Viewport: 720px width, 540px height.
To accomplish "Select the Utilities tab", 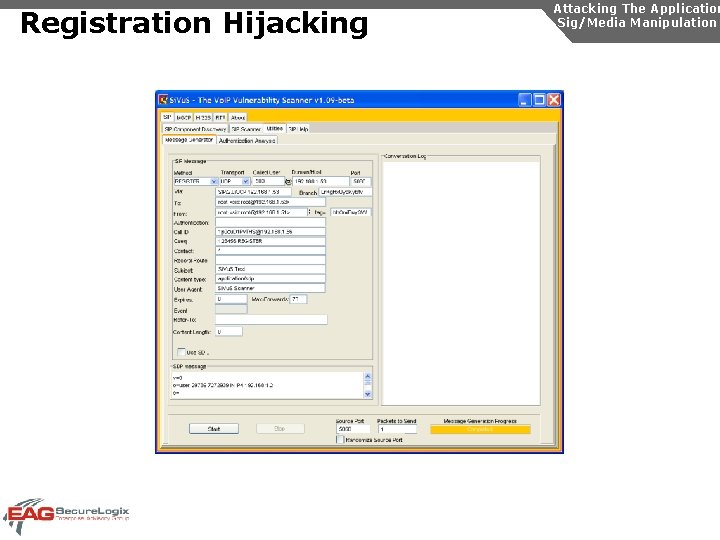I will [275, 129].
